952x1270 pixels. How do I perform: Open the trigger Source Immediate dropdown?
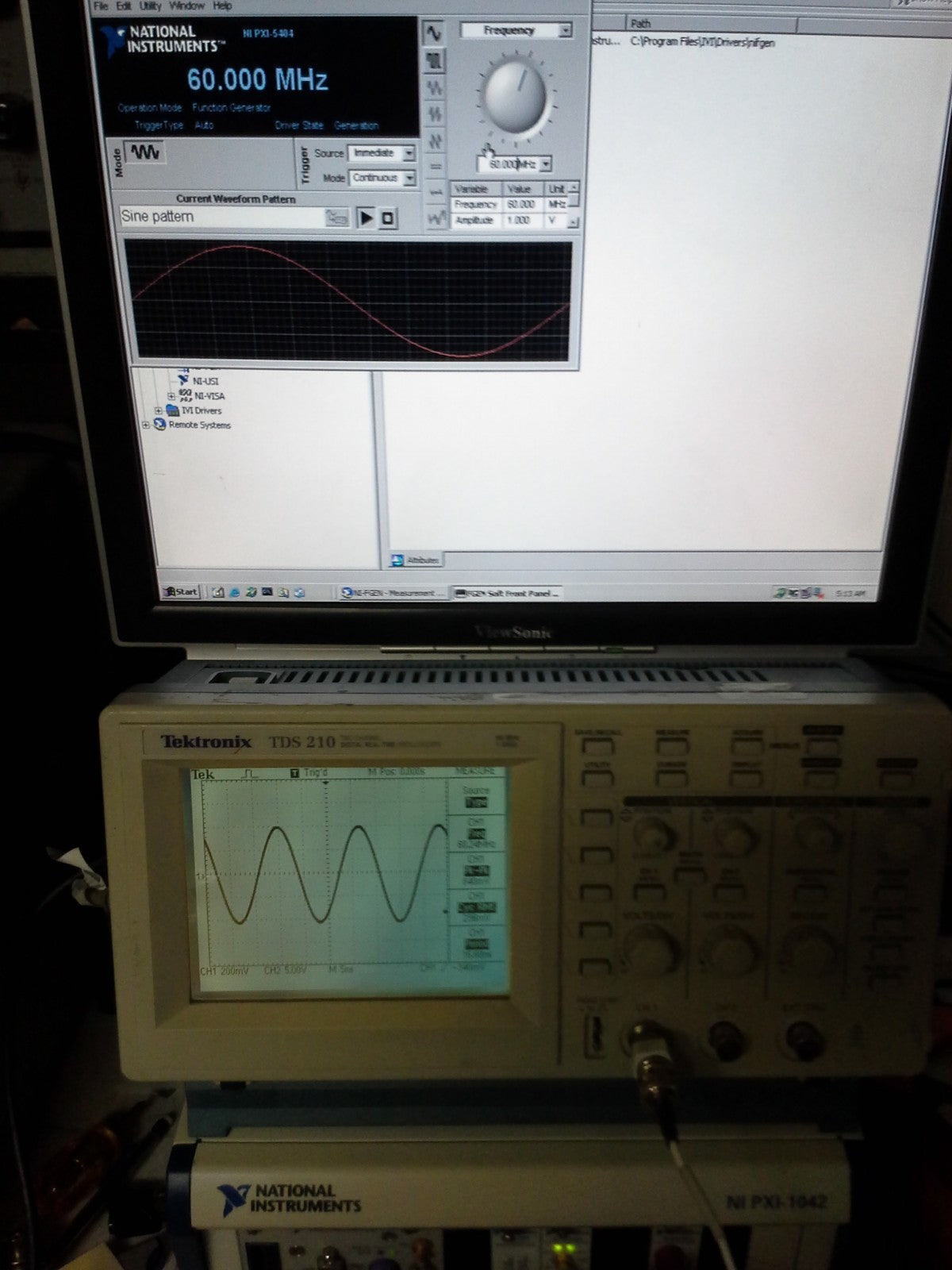[409, 152]
